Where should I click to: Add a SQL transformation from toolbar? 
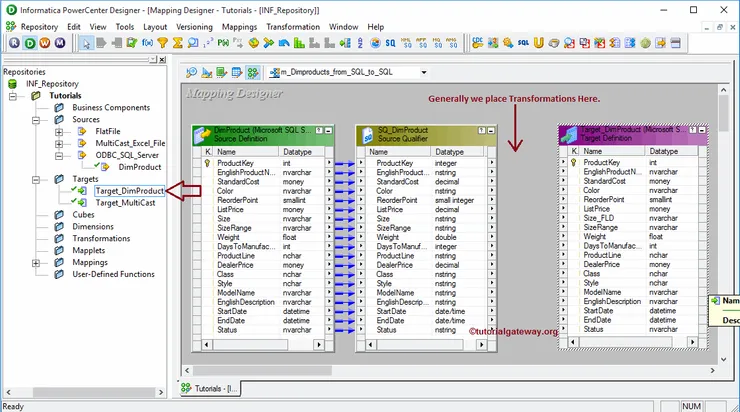click(523, 43)
